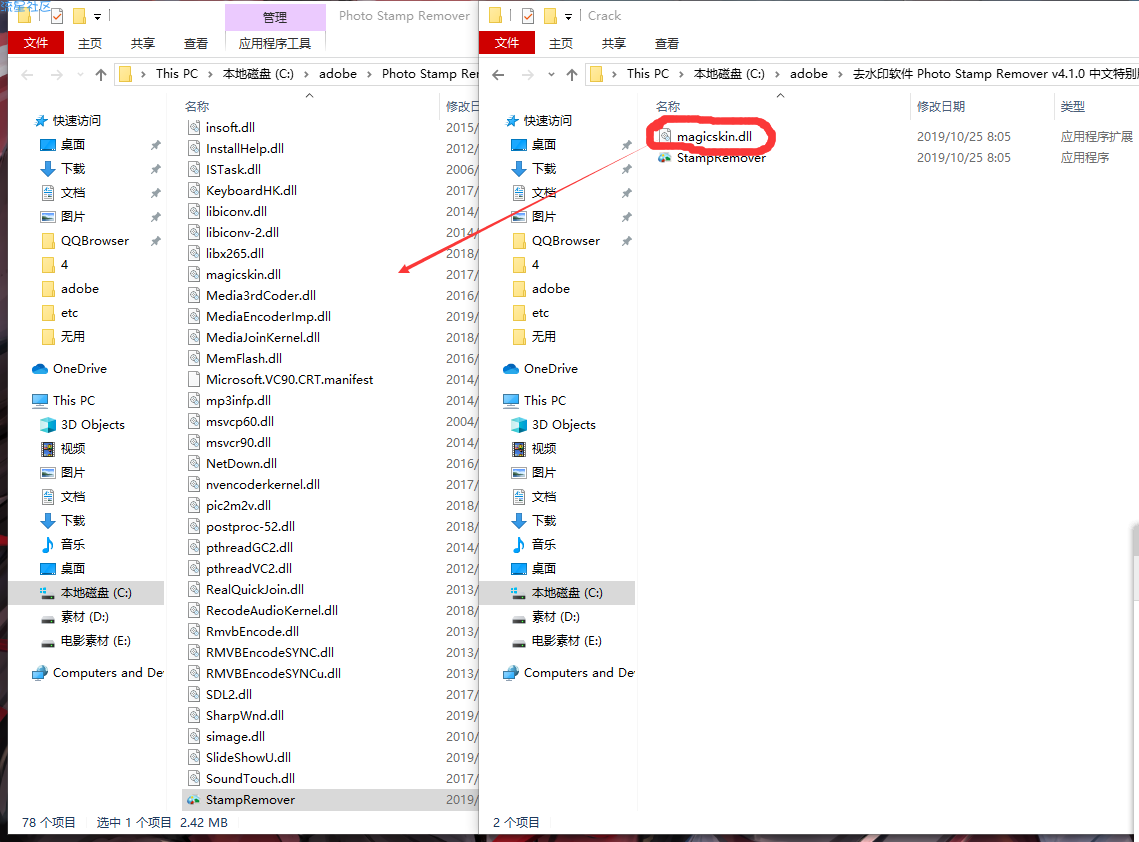Open adobe folder in Crack navigation pane
This screenshot has width=1139, height=842.
550,288
